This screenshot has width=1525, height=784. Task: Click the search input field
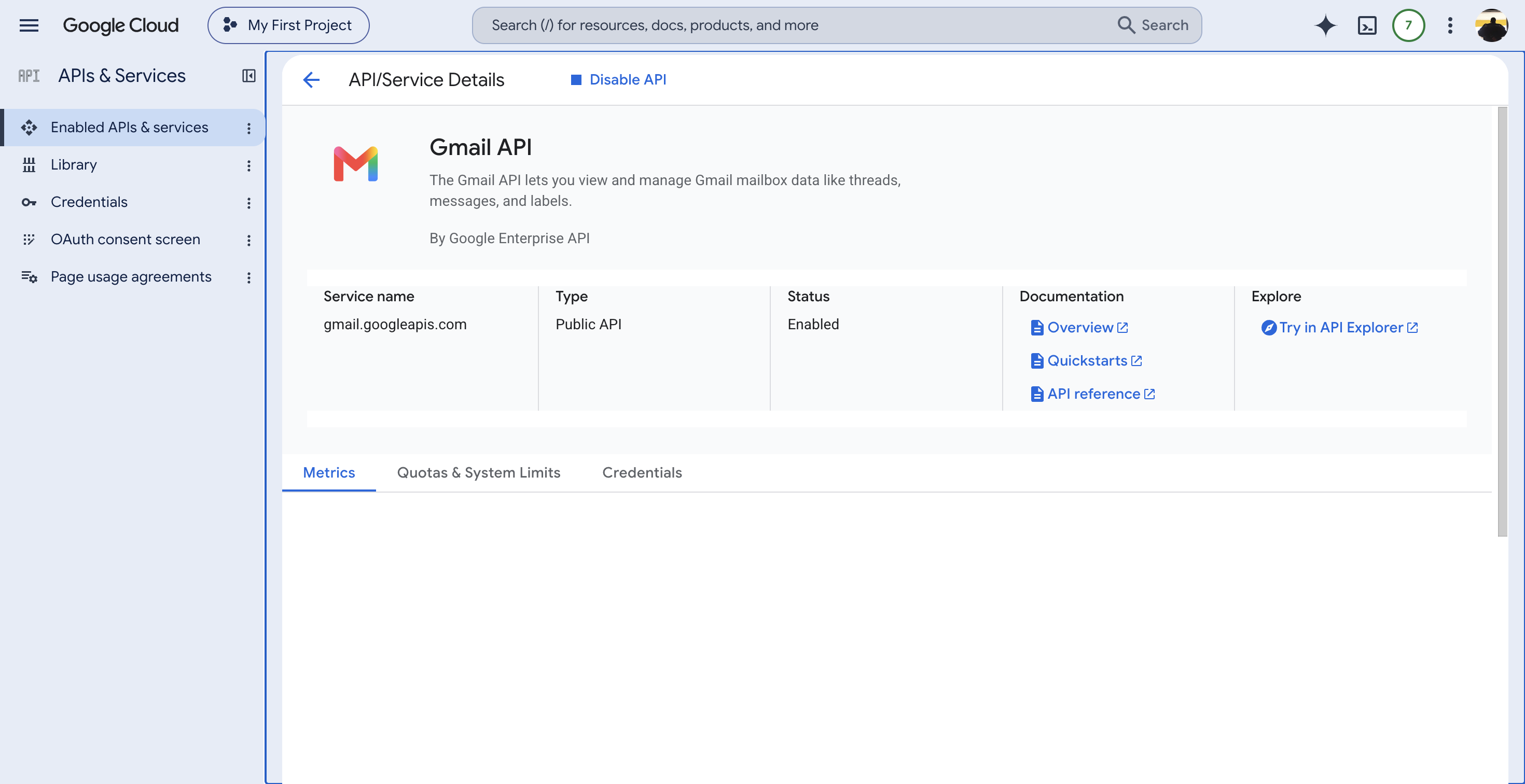click(x=793, y=25)
